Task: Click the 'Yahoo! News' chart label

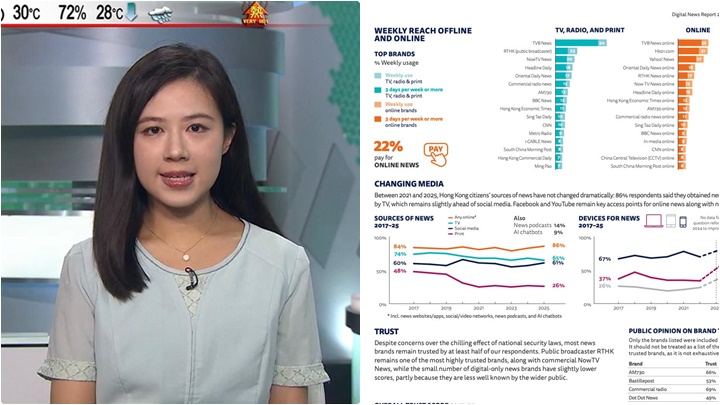Action: [x=661, y=59]
